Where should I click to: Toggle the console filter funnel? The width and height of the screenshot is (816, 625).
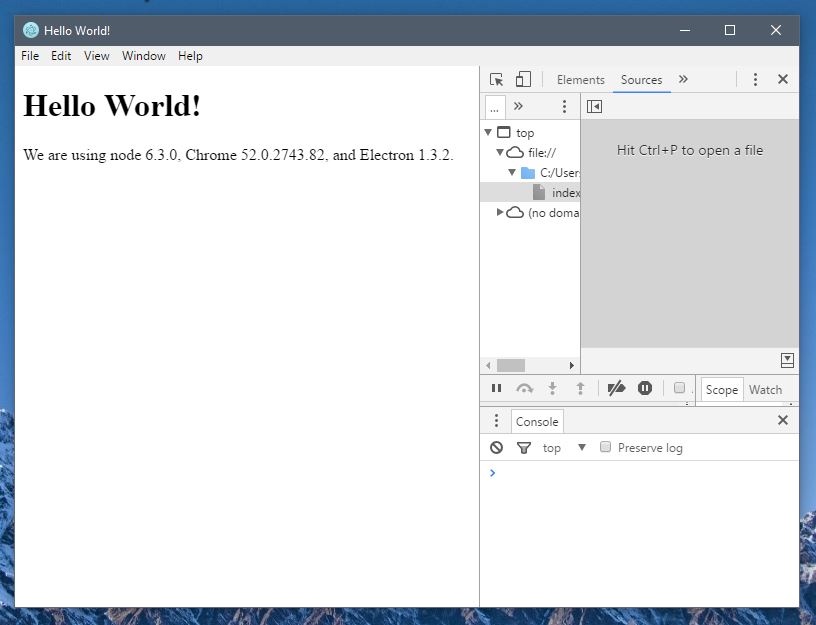pos(524,448)
